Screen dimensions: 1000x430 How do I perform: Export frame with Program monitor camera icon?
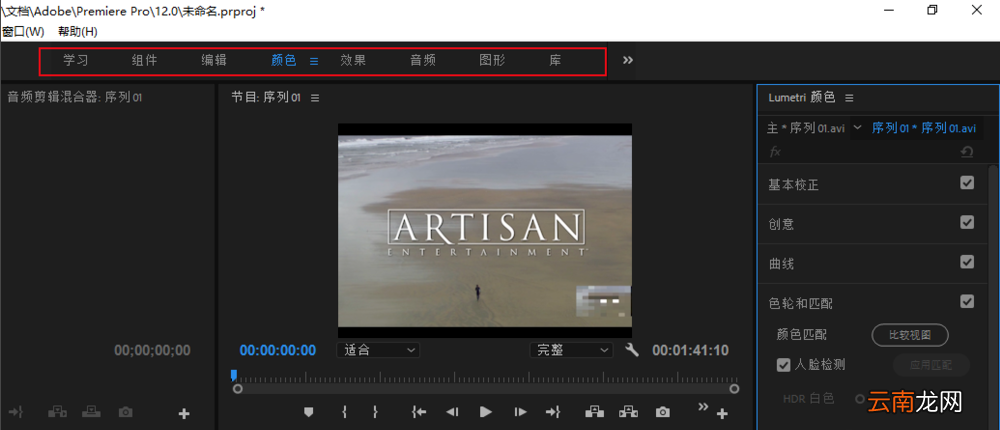click(663, 412)
